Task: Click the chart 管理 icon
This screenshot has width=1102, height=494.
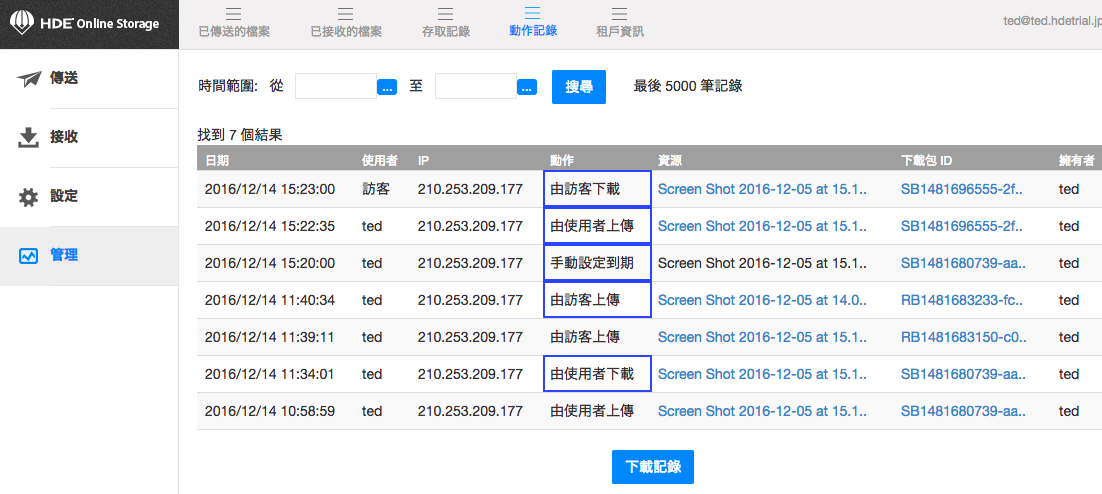Action: click(x=28, y=256)
